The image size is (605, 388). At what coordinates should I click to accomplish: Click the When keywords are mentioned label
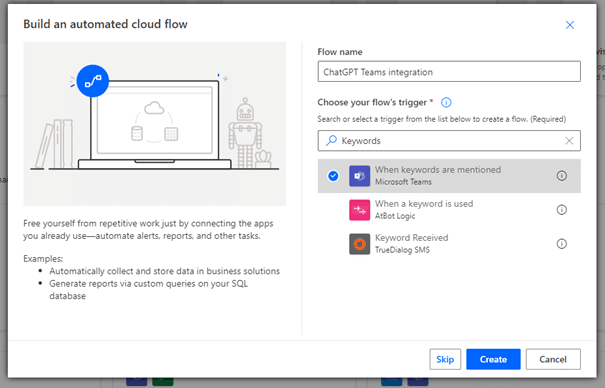pos(438,170)
